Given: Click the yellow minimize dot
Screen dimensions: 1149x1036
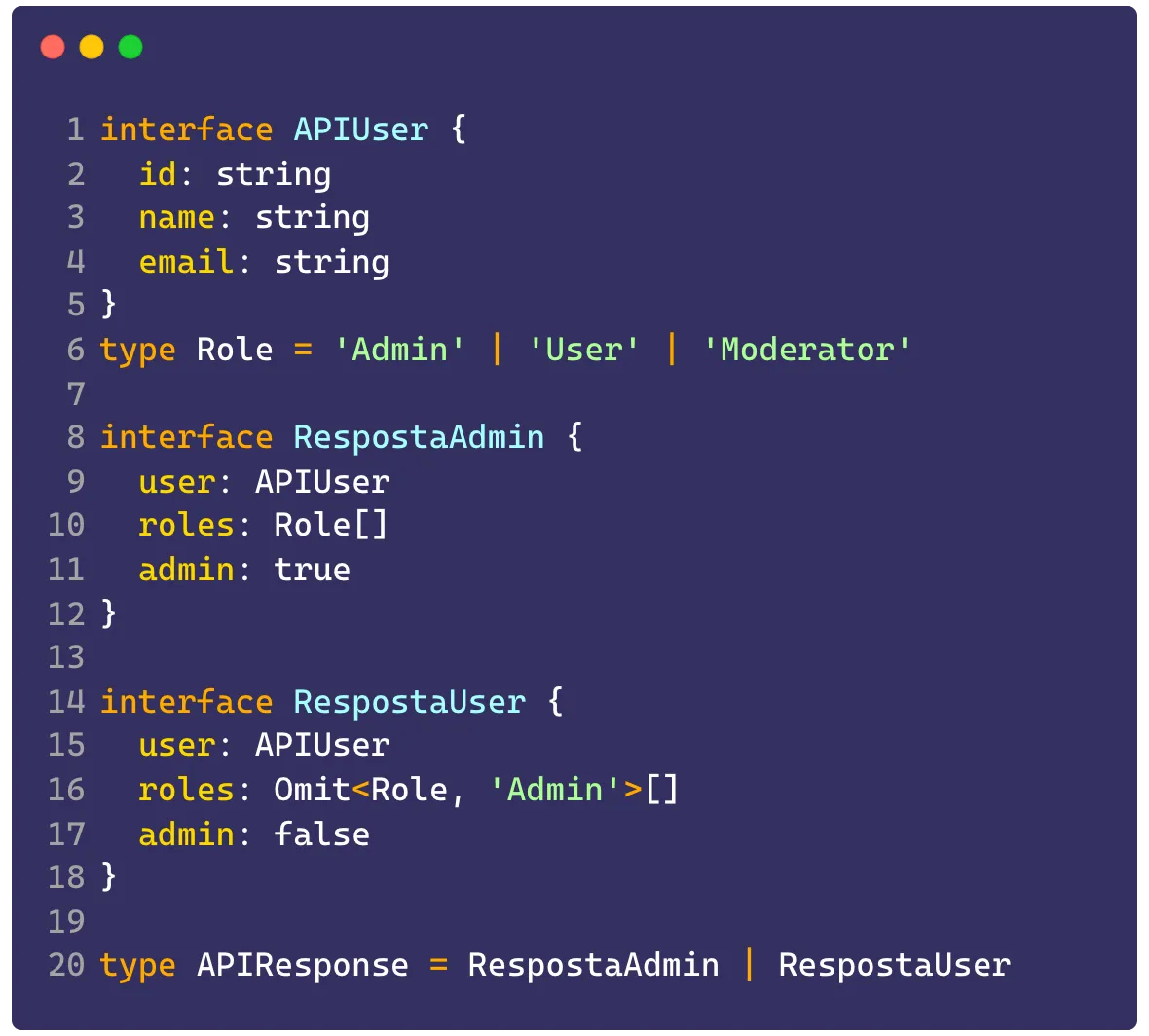Looking at the screenshot, I should tap(92, 47).
